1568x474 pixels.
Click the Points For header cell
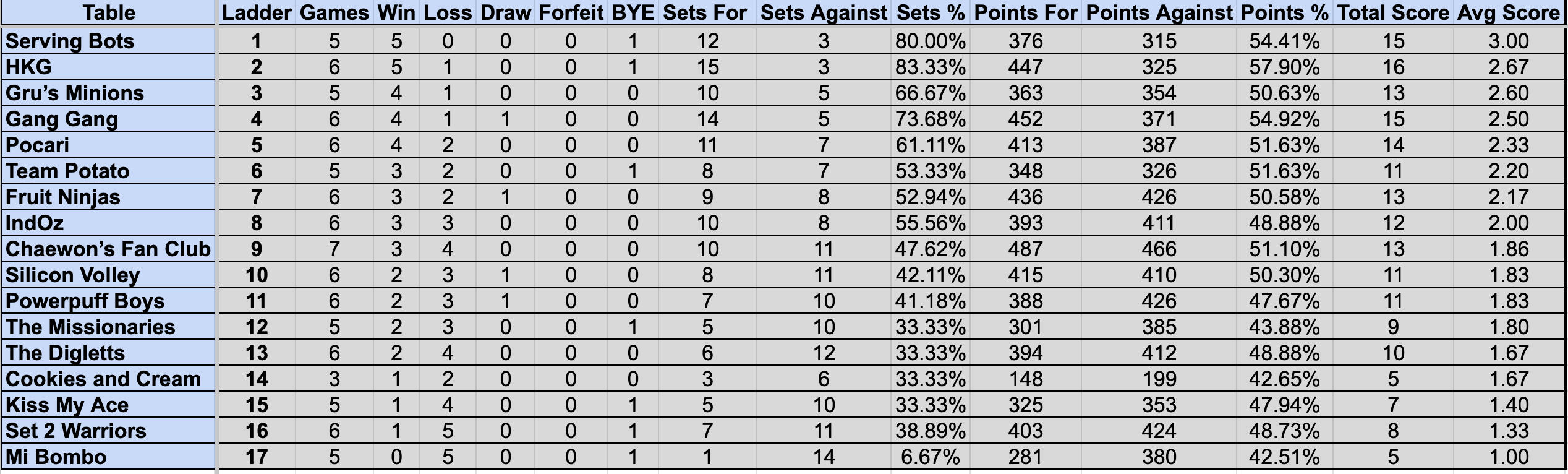click(x=1025, y=12)
